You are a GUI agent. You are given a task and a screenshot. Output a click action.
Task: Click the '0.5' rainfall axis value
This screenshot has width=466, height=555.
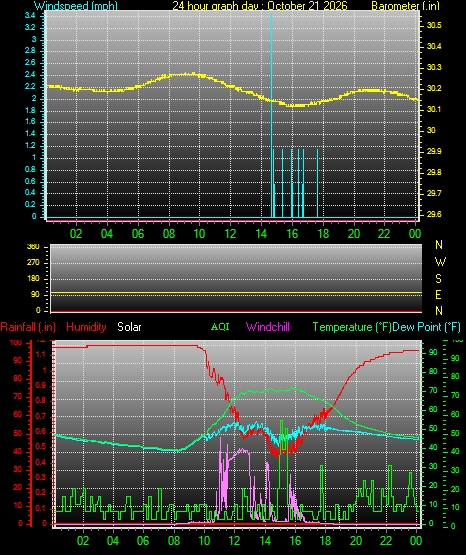click(41, 447)
